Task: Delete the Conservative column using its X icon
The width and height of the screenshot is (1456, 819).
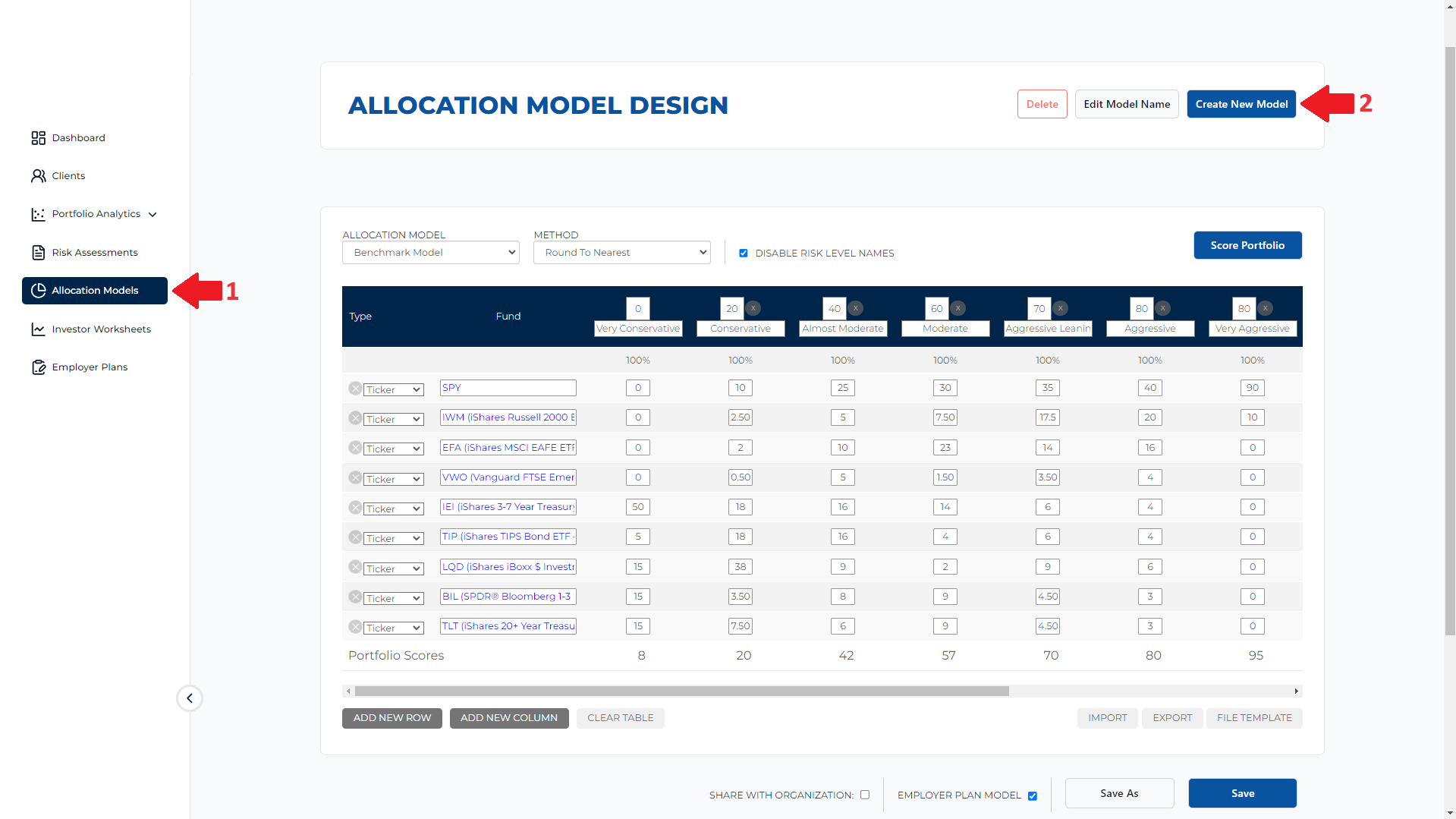Action: coord(753,308)
